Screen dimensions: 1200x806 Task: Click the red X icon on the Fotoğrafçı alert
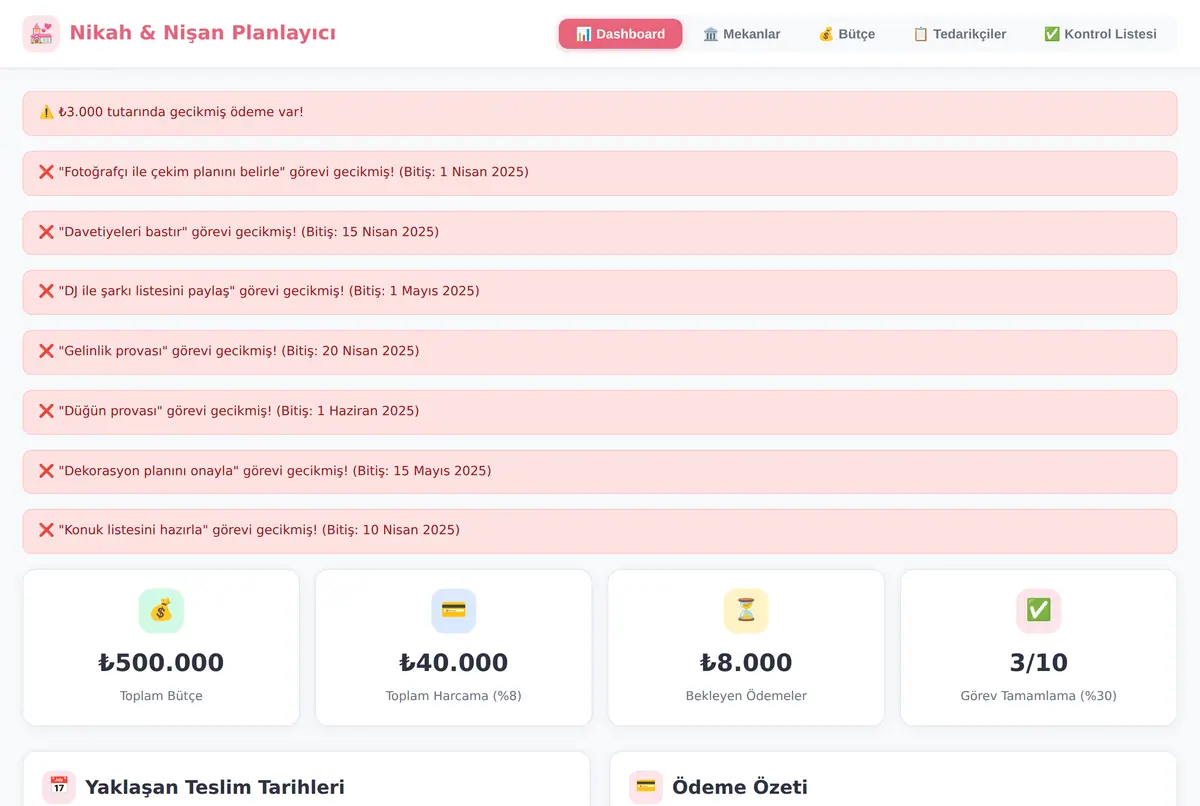pos(46,172)
